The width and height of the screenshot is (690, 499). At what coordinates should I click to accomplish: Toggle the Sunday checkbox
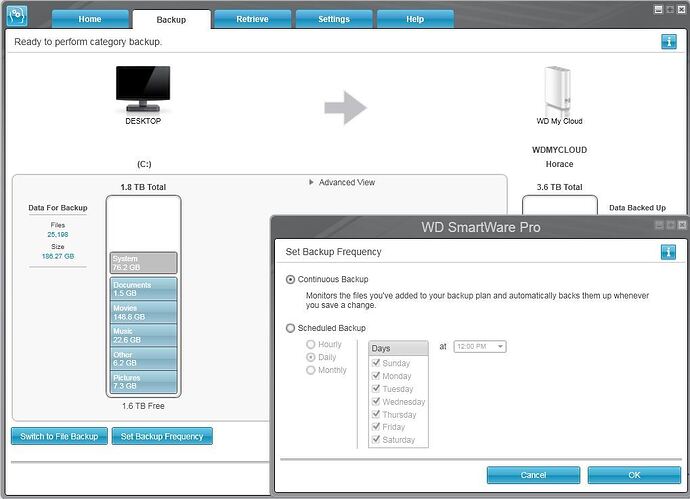coord(376,363)
